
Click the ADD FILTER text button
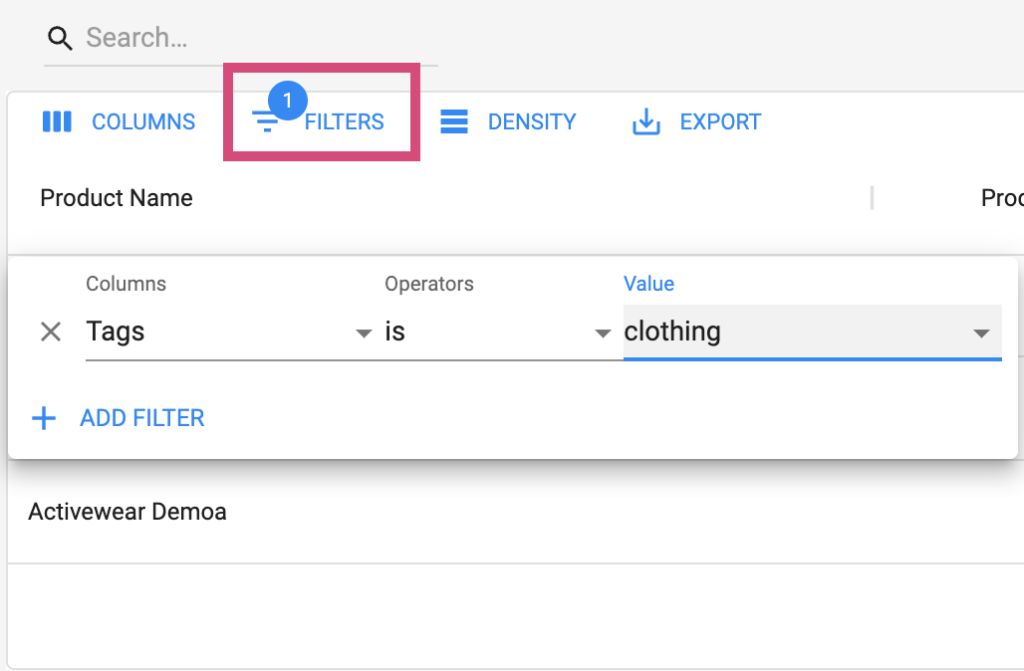[142, 418]
